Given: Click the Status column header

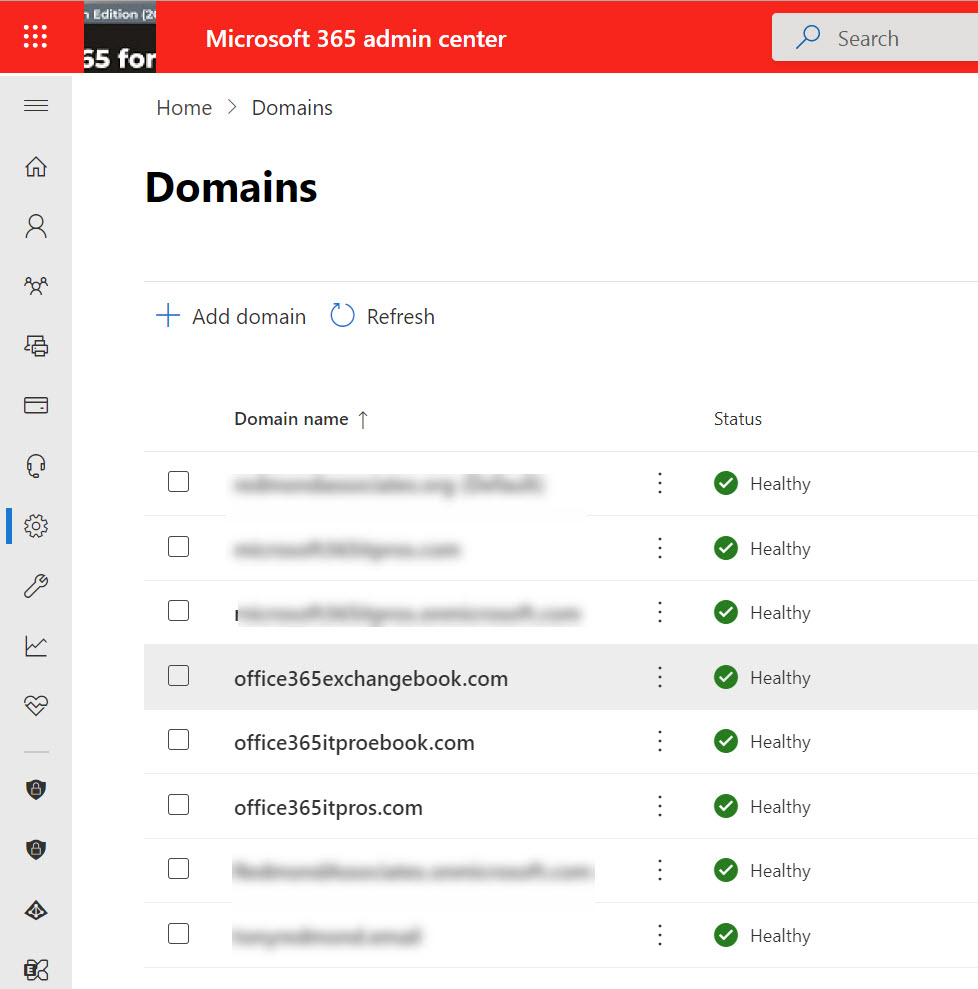Looking at the screenshot, I should coord(737,419).
